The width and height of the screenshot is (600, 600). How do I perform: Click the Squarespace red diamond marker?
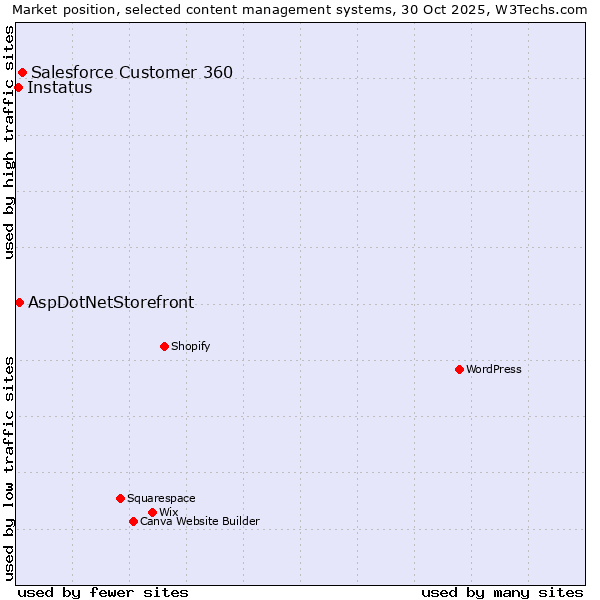tap(120, 498)
